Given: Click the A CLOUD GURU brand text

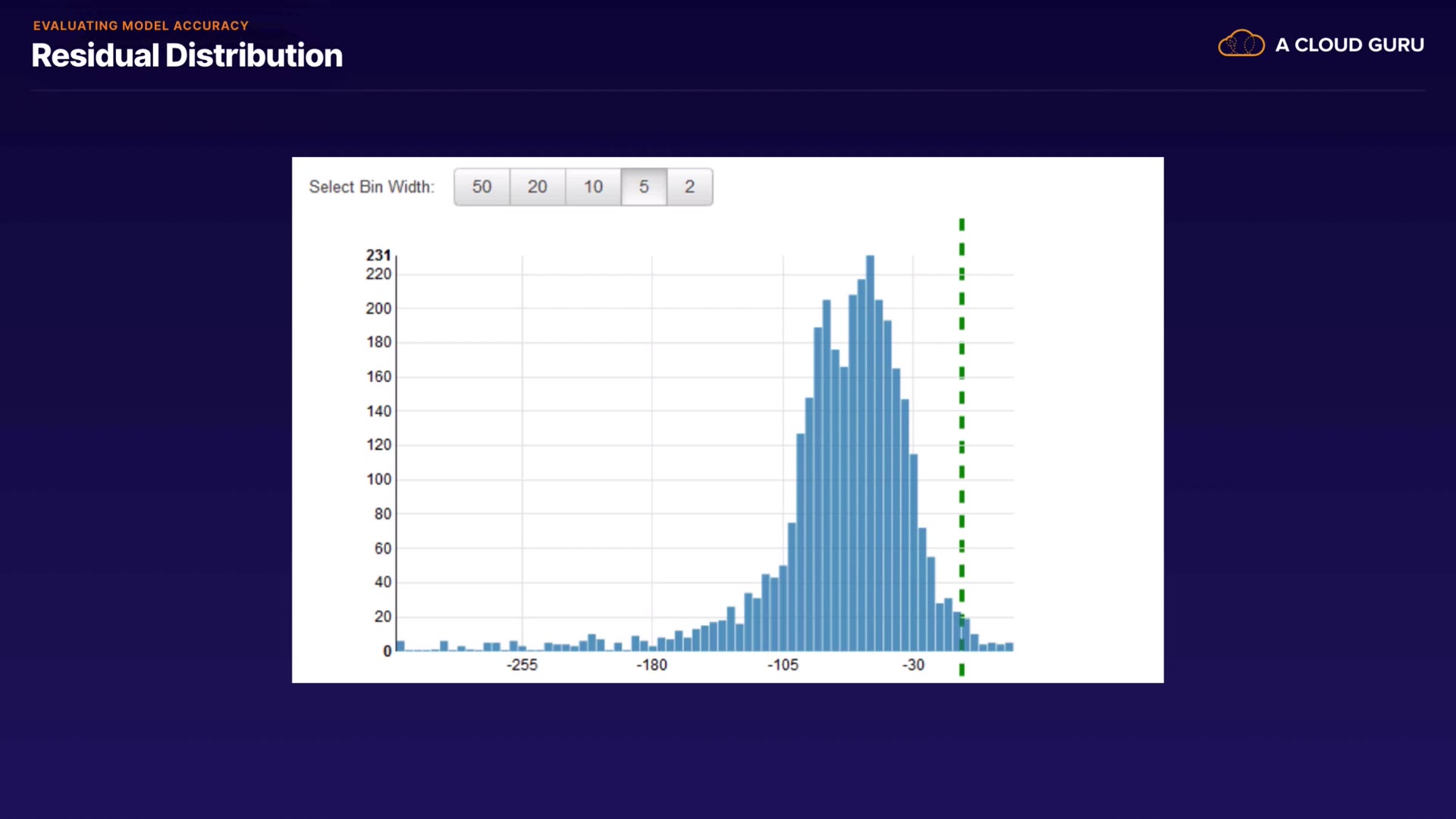Looking at the screenshot, I should coord(1349,45).
